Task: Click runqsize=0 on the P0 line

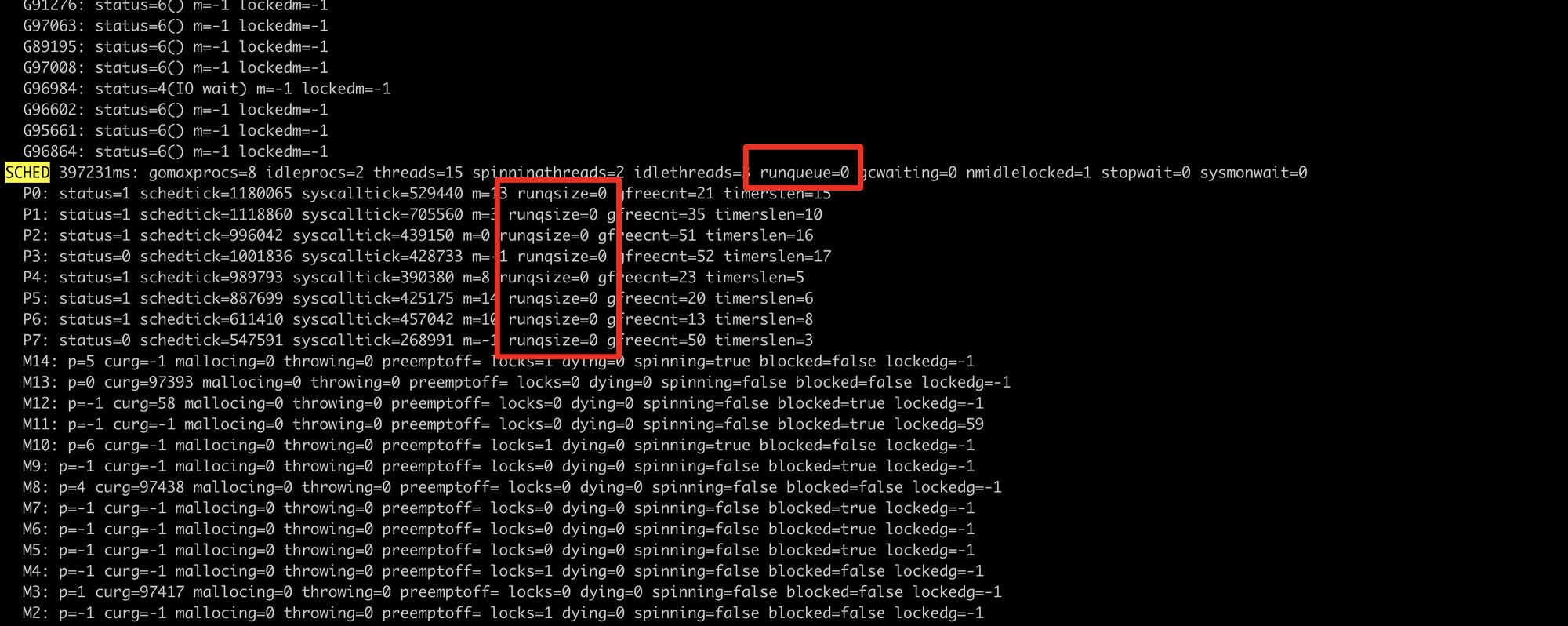Action: tap(562, 194)
